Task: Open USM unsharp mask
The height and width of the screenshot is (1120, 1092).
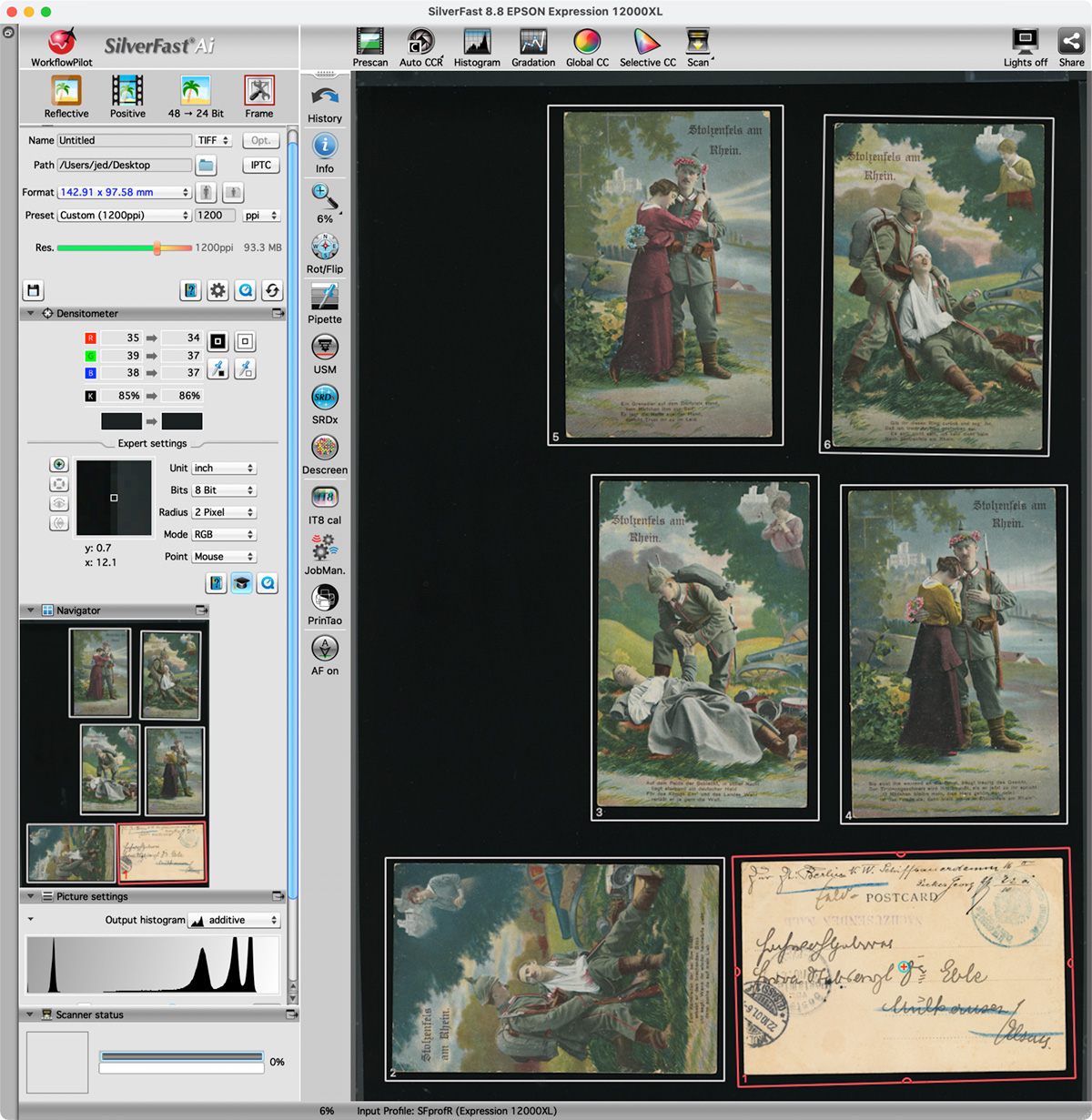Action: [x=325, y=354]
